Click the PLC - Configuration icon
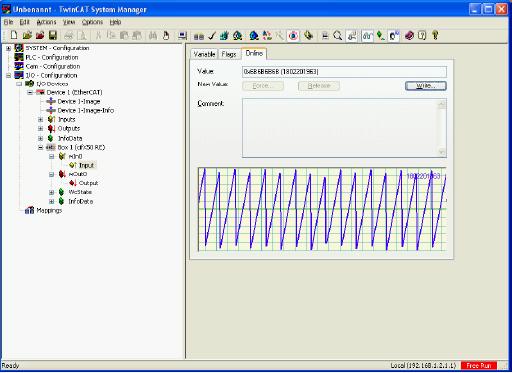The height and width of the screenshot is (373, 512). pyautogui.click(x=19, y=57)
